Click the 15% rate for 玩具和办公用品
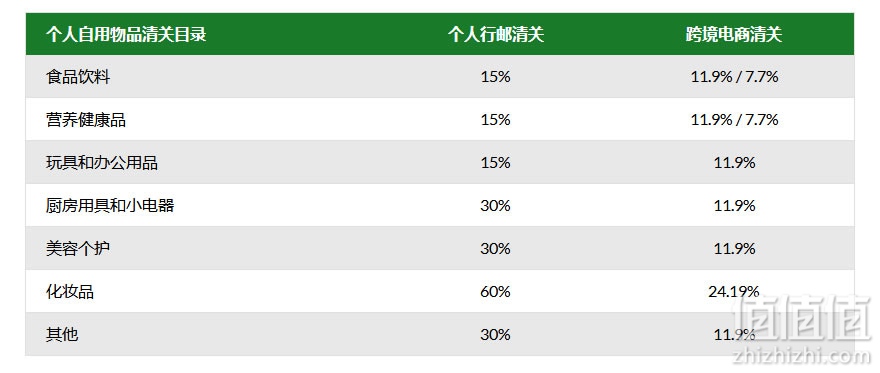This screenshot has height=373, width=880. click(x=496, y=163)
